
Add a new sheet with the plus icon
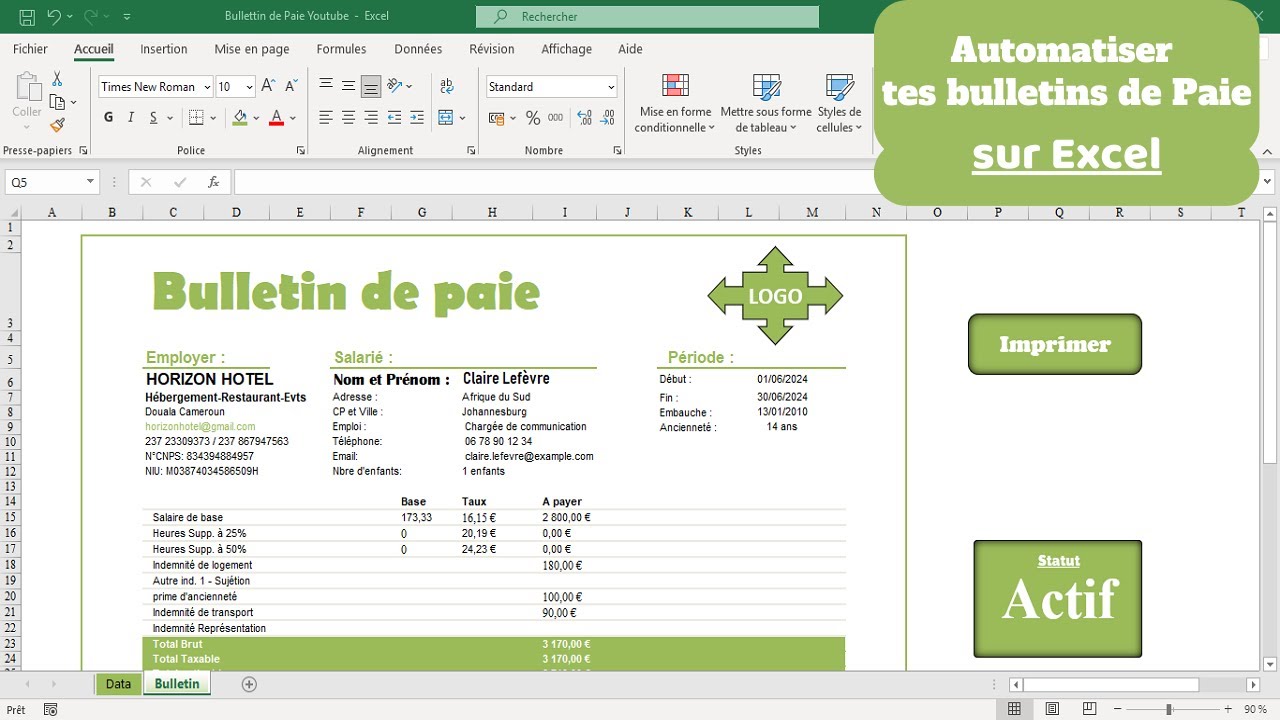point(250,684)
